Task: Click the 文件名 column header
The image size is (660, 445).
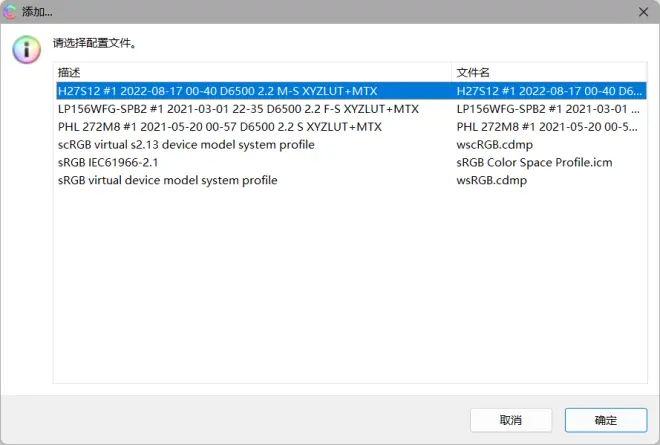Action: [549, 72]
